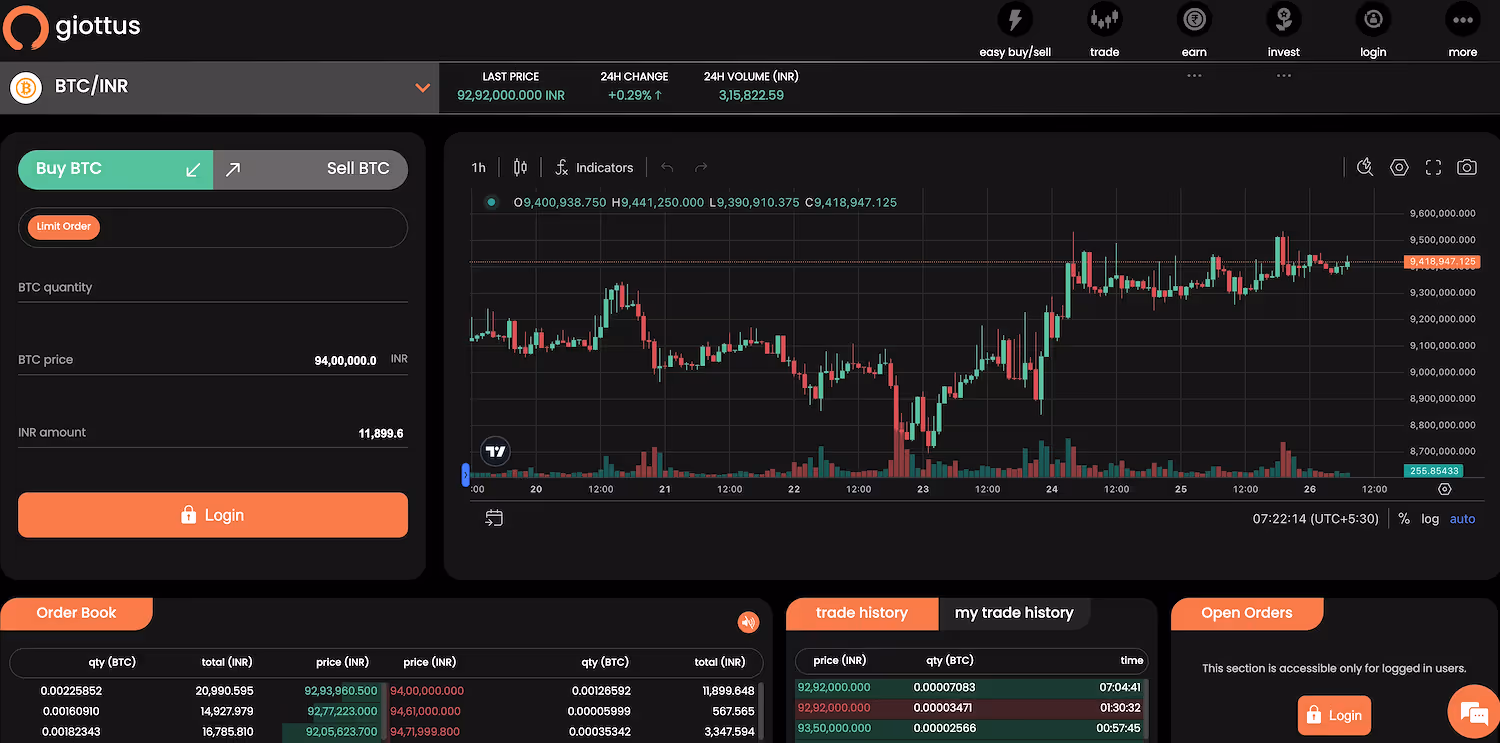1500x743 pixels.
Task: Click the large orange Login button
Action: click(213, 515)
